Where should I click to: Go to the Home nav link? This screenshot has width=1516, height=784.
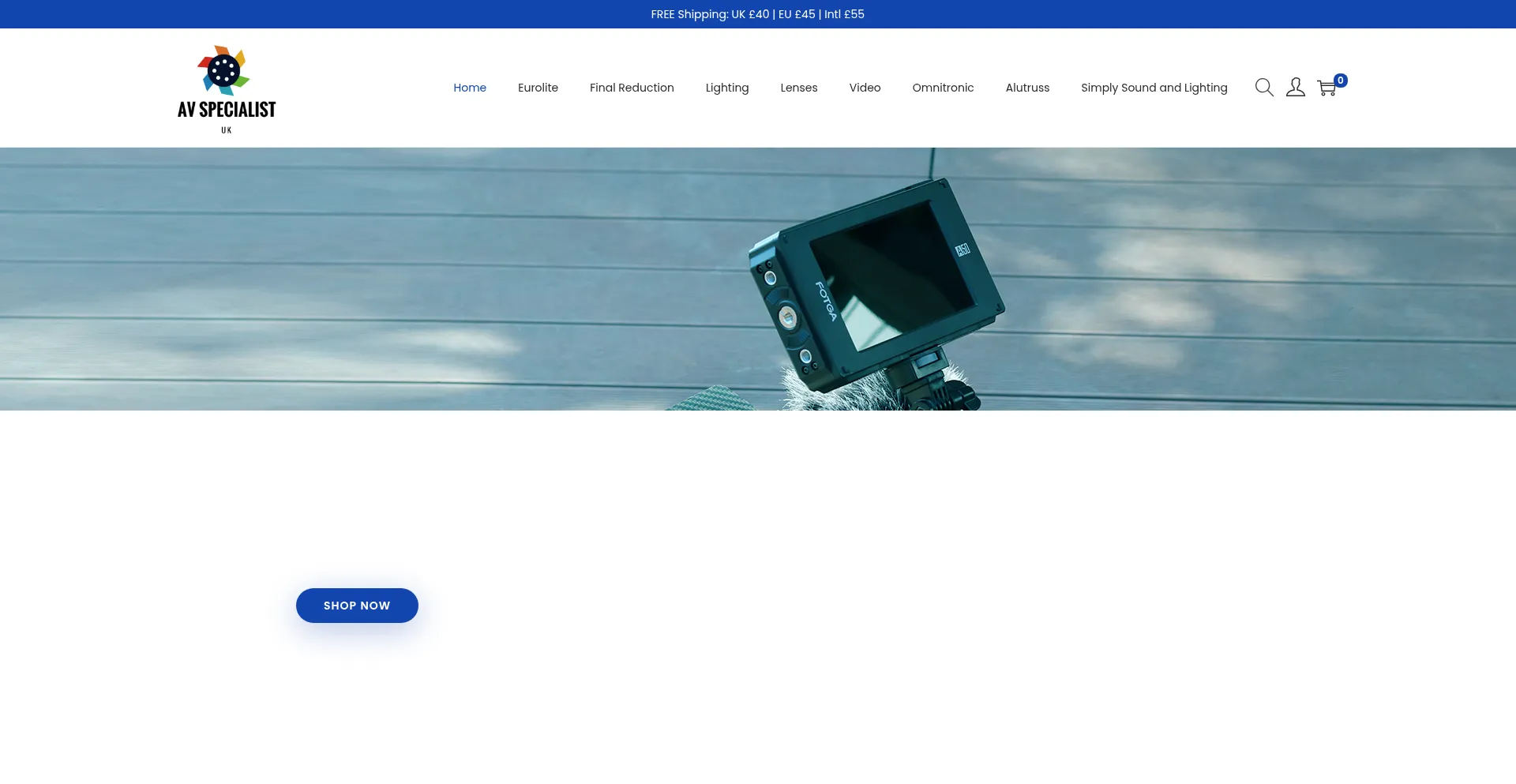tap(470, 88)
